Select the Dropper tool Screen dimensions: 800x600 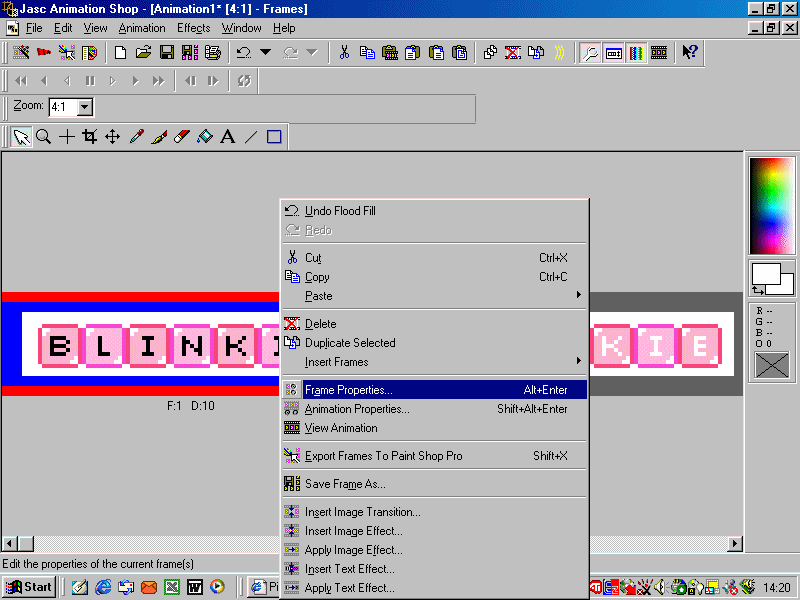click(x=136, y=137)
